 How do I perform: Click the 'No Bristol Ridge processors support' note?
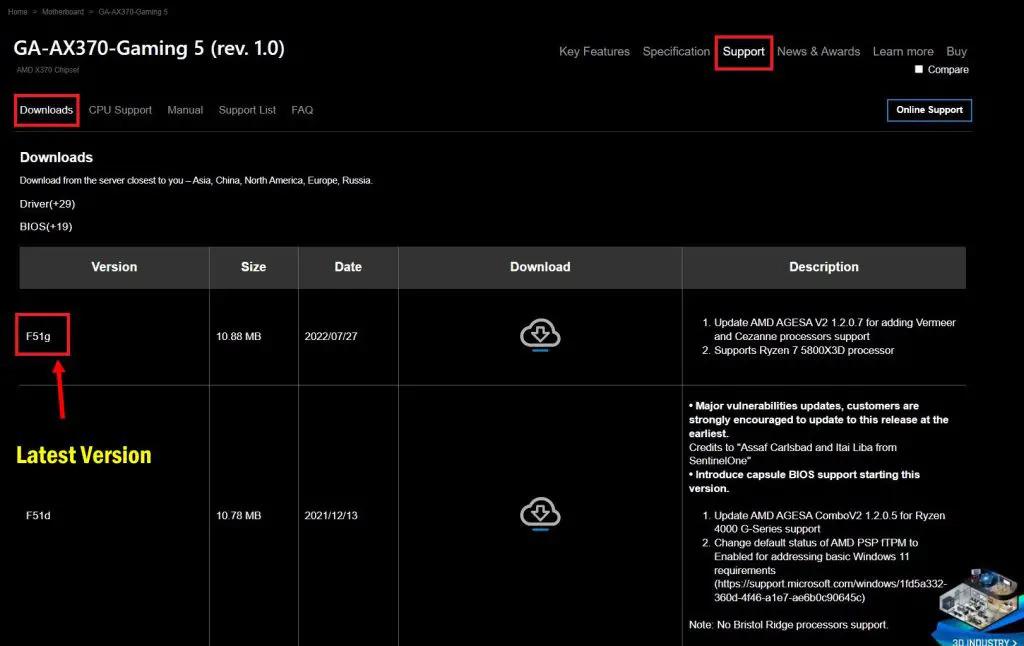click(788, 625)
